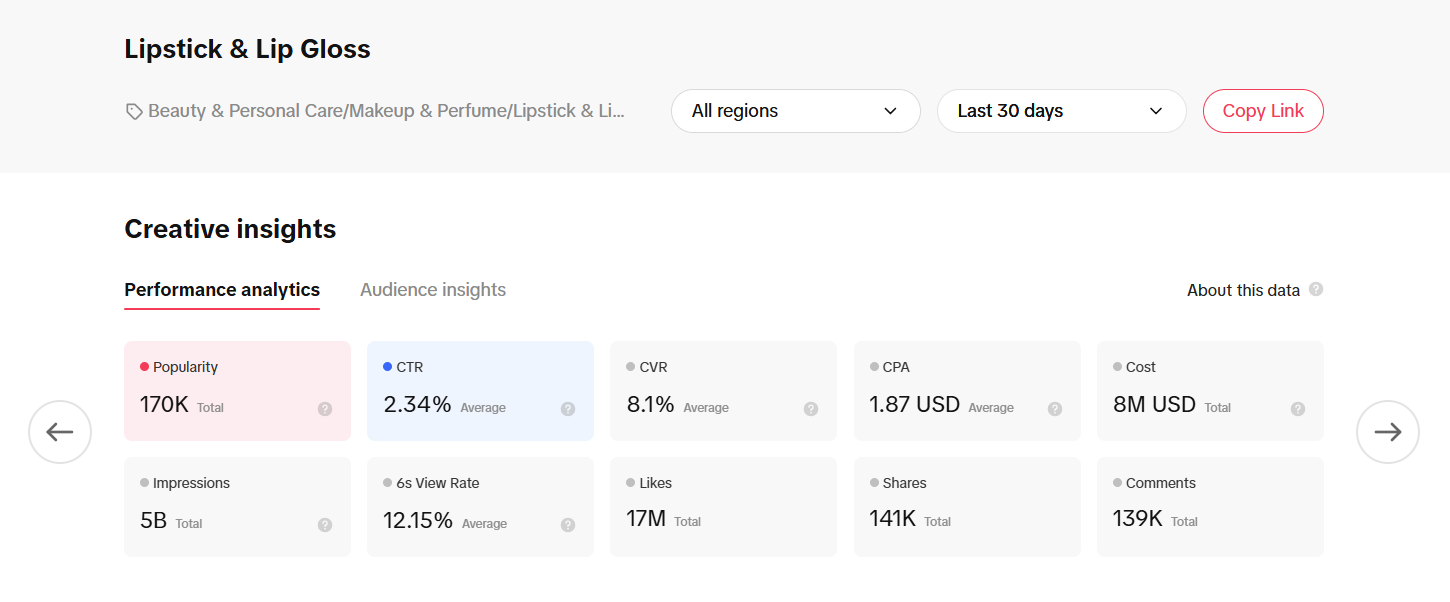Click the Popularity card help icon
The image size is (1450, 602).
(323, 407)
